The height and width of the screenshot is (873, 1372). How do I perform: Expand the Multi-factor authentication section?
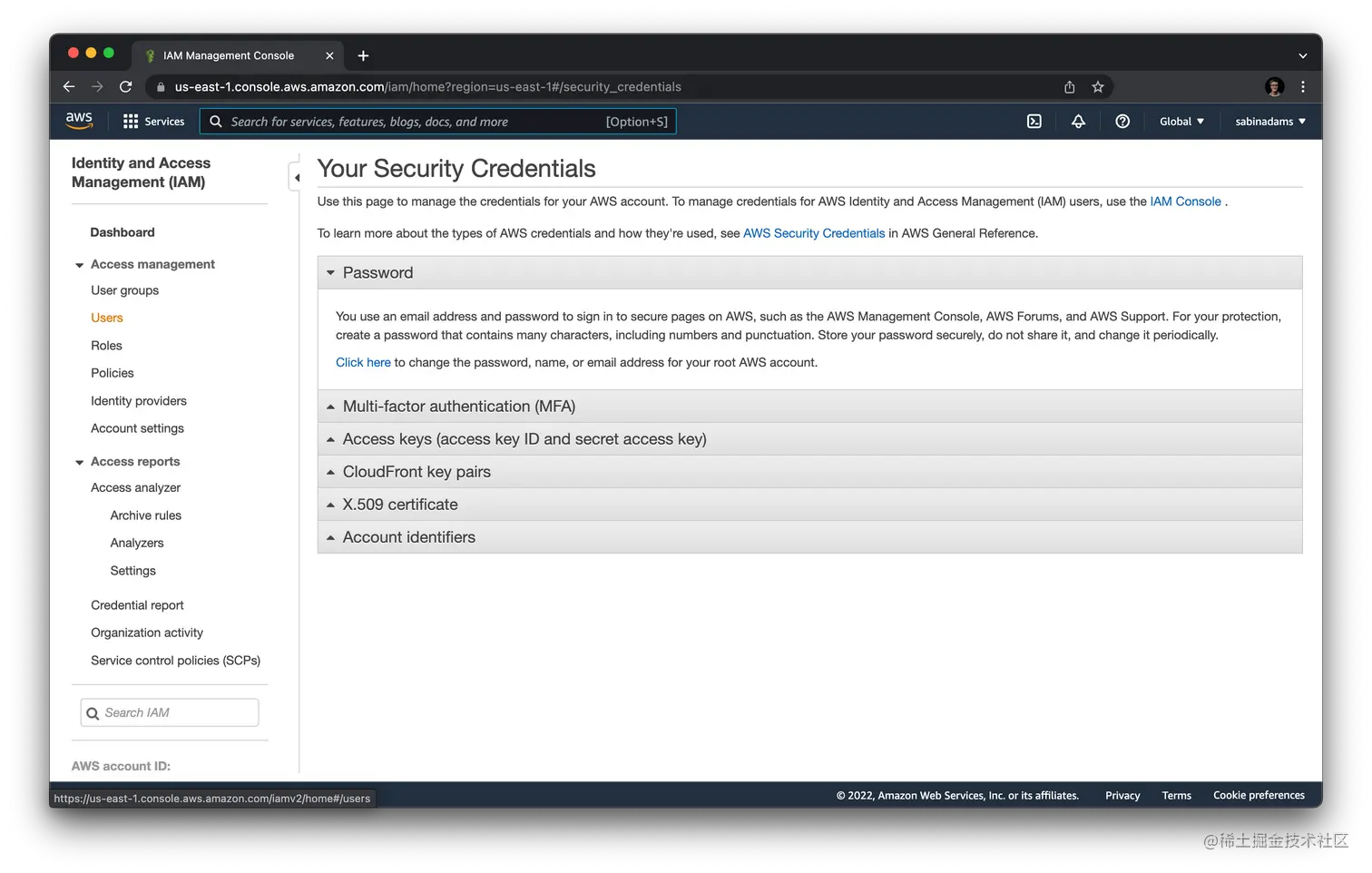tap(458, 406)
